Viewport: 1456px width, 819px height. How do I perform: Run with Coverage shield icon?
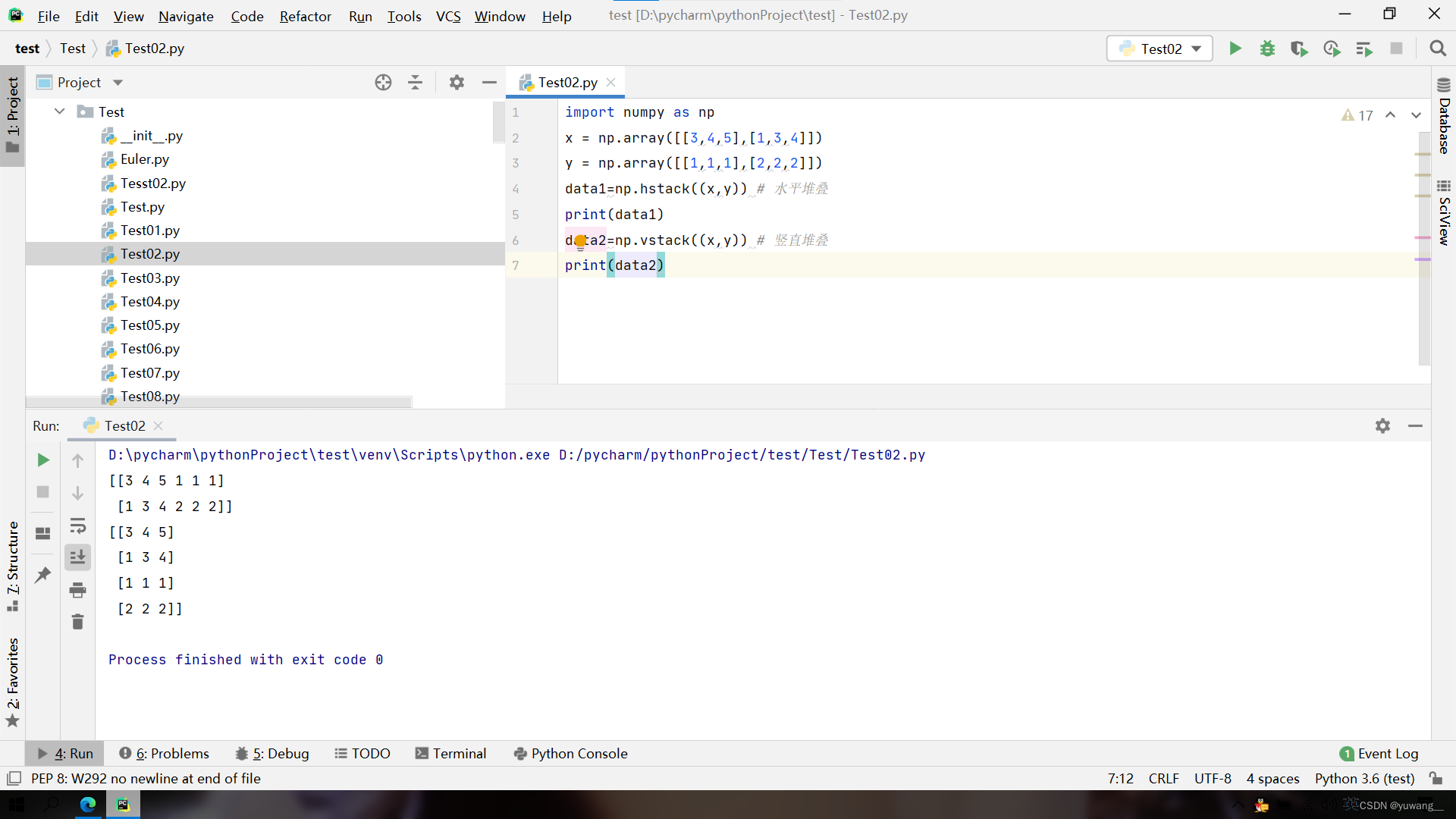1299,49
